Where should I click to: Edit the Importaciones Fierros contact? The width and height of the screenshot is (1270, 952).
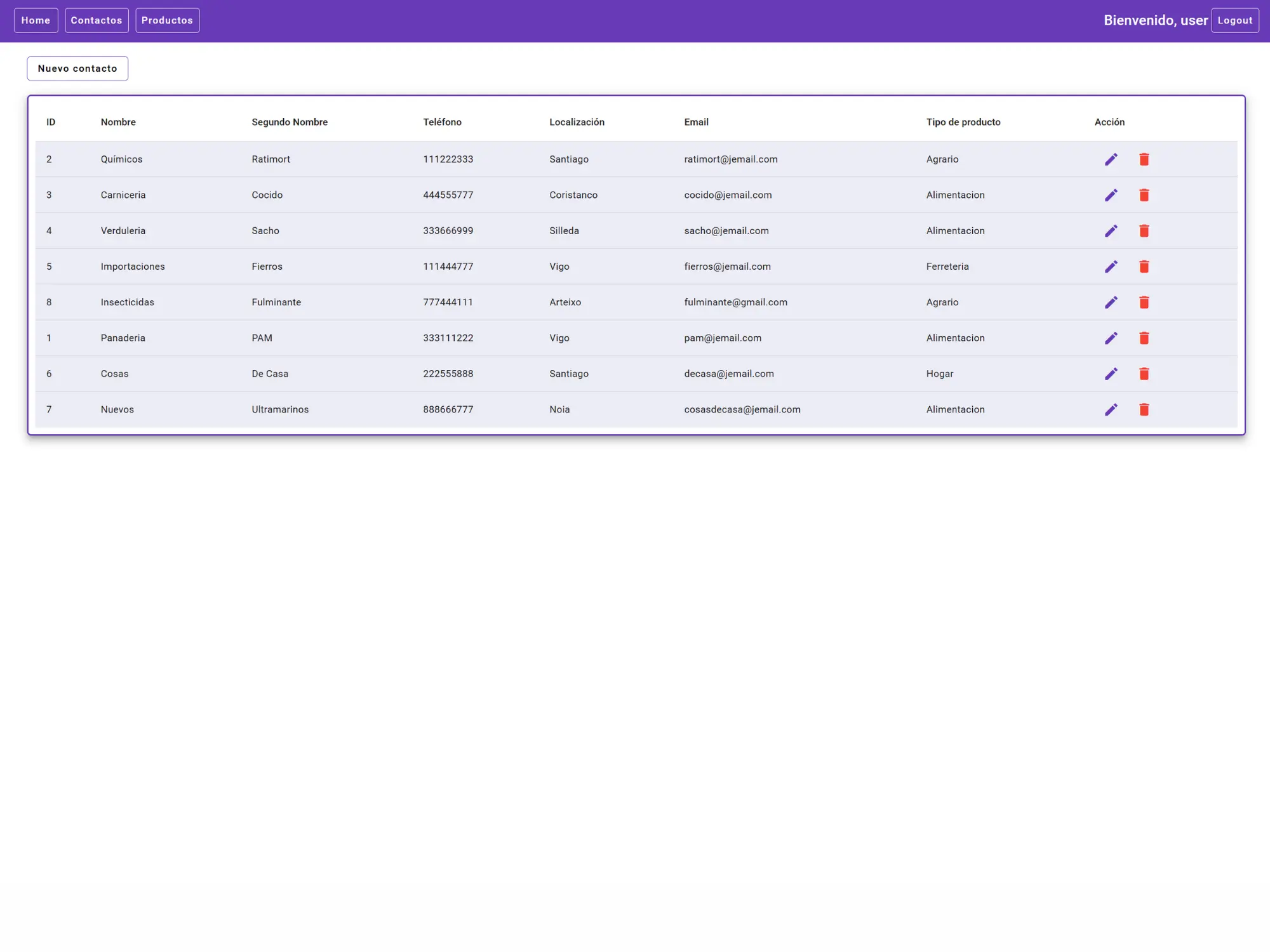pos(1111,267)
